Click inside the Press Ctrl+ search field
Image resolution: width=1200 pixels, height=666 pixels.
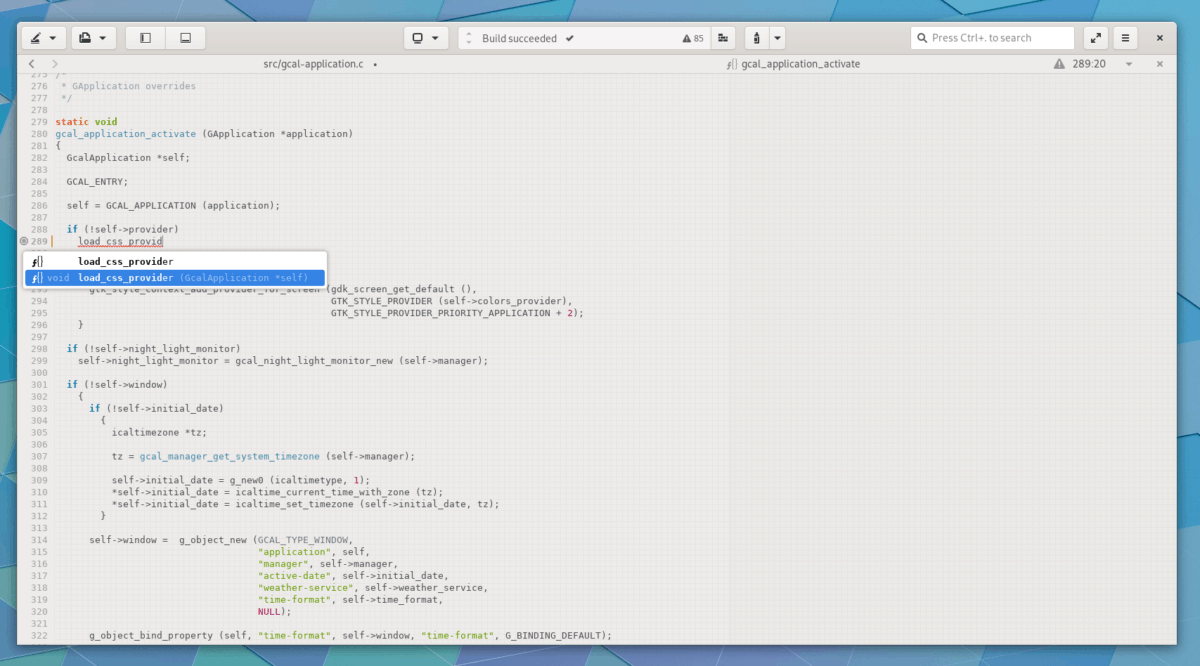[x=990, y=37]
